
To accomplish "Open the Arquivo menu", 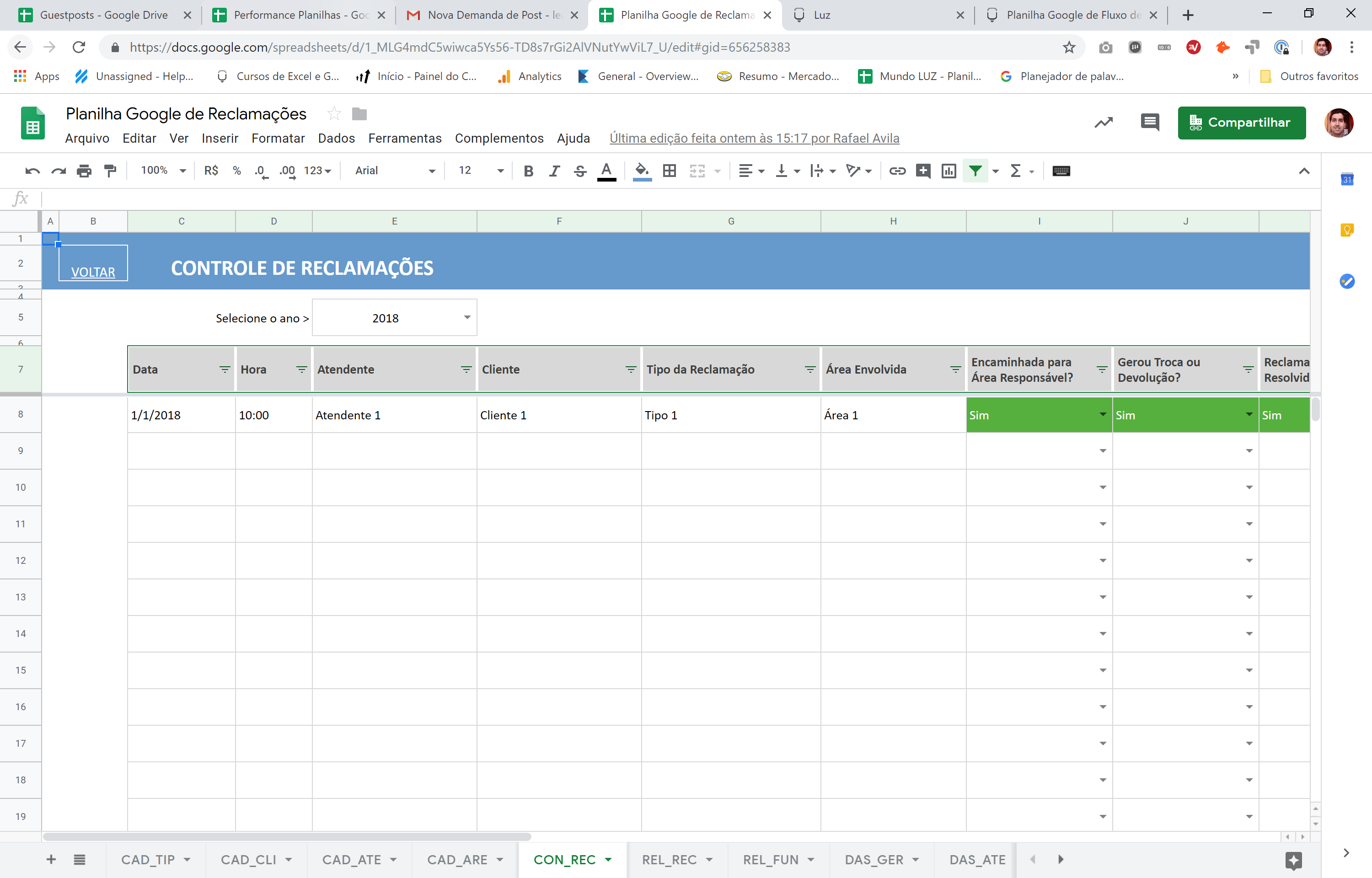I will pyautogui.click(x=86, y=138).
